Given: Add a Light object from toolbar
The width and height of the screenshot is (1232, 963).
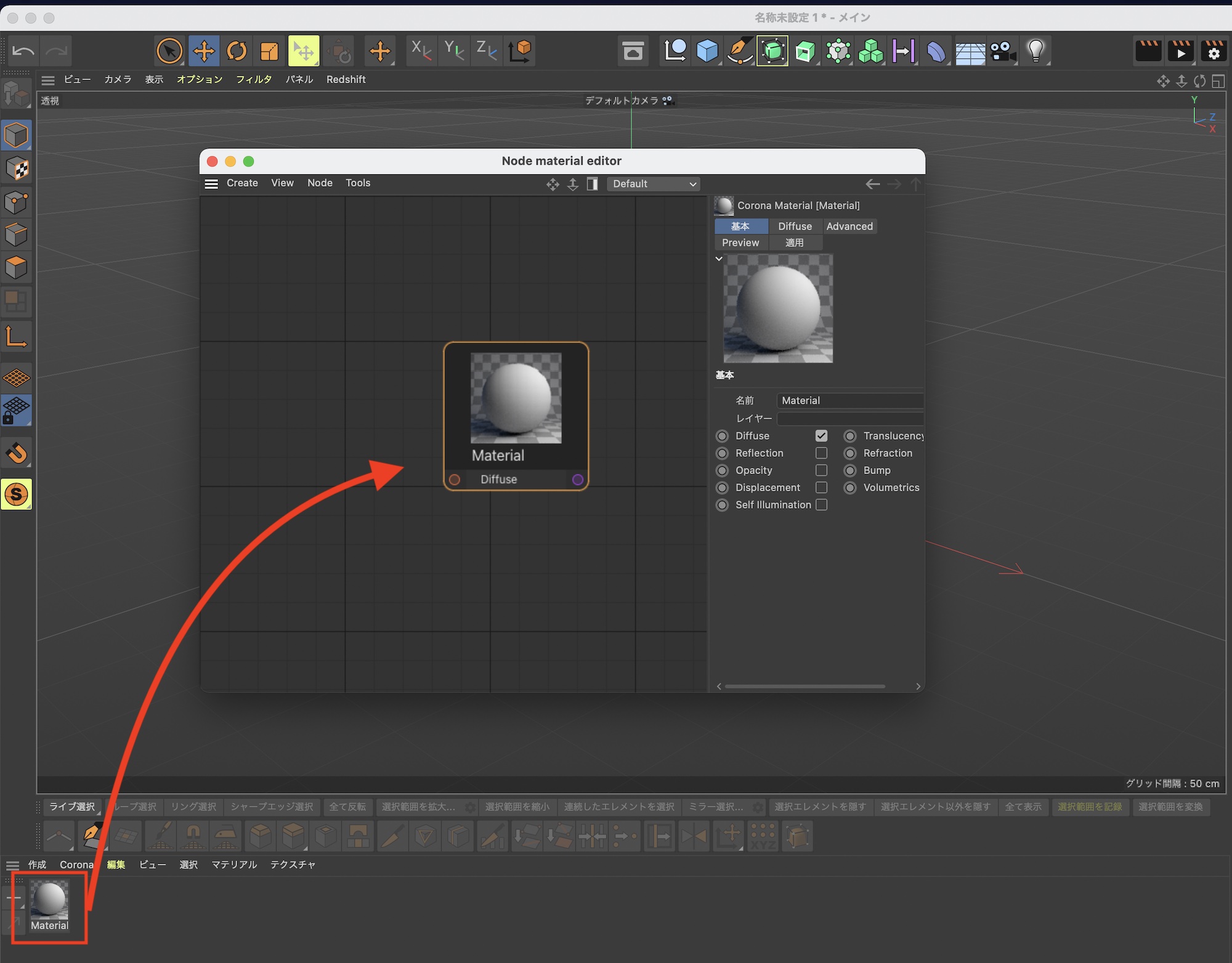Looking at the screenshot, I should pyautogui.click(x=1035, y=51).
